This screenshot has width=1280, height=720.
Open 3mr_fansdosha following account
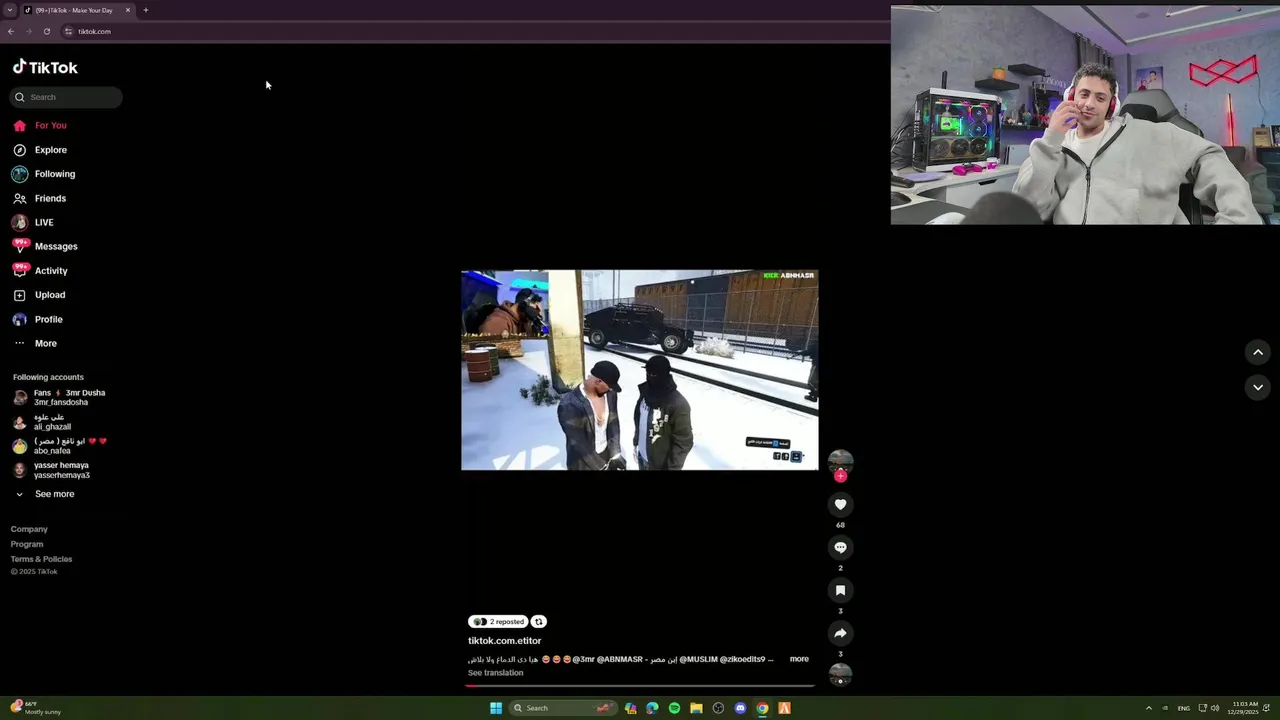point(60,398)
